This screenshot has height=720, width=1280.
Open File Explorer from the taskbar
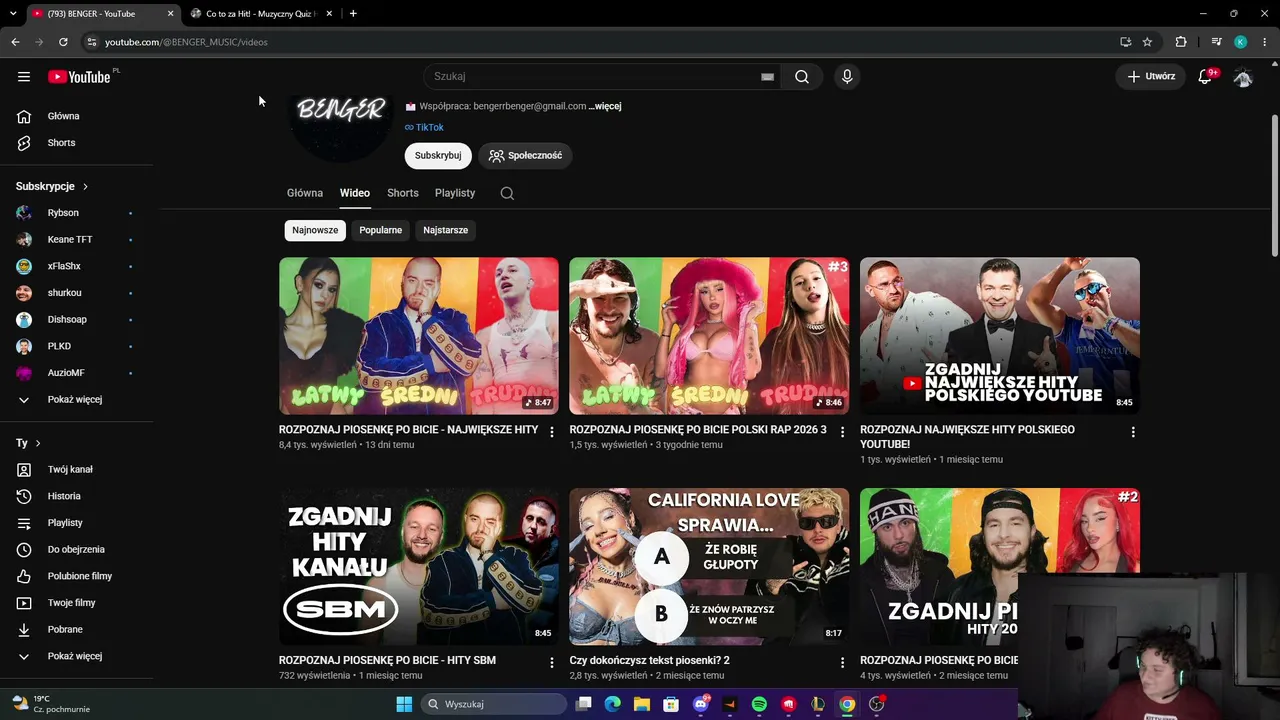point(642,704)
